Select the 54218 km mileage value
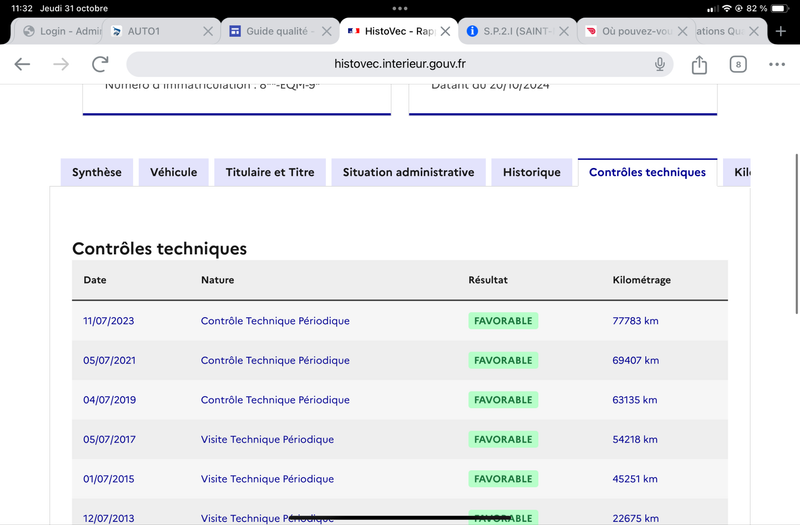 (x=635, y=439)
